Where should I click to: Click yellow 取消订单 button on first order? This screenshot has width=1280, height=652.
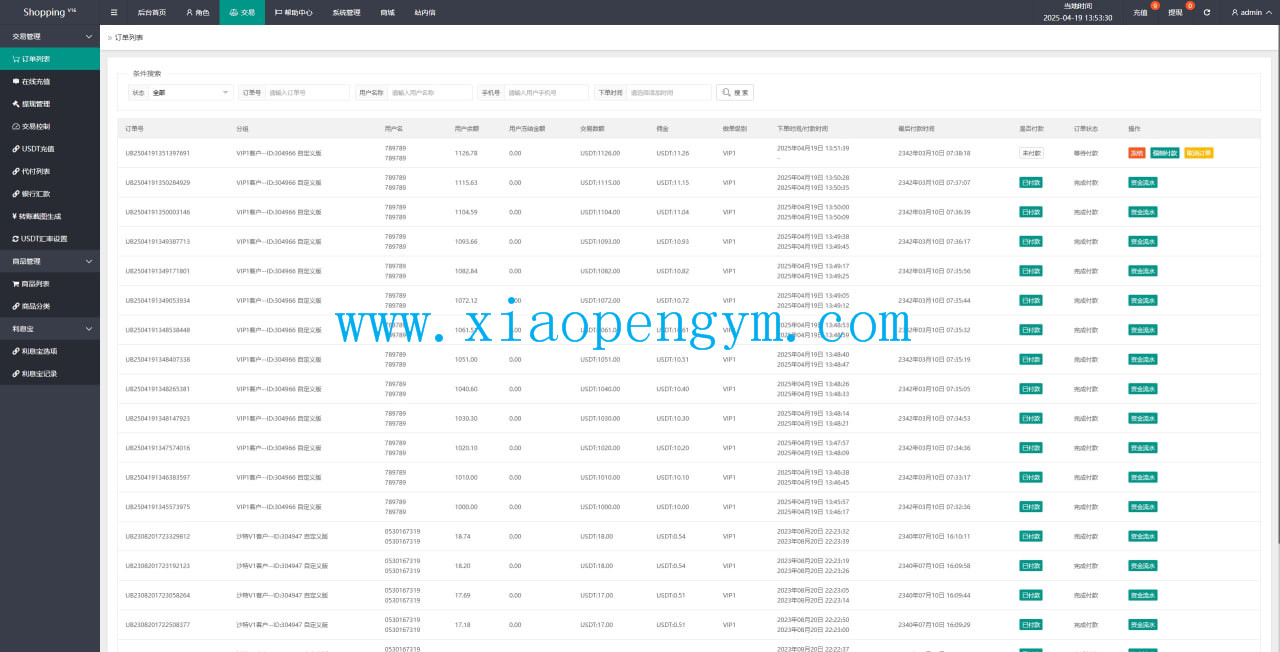coord(1198,153)
